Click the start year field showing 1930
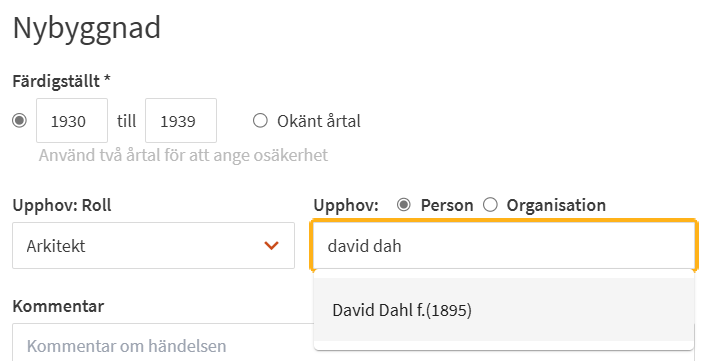 [x=72, y=121]
